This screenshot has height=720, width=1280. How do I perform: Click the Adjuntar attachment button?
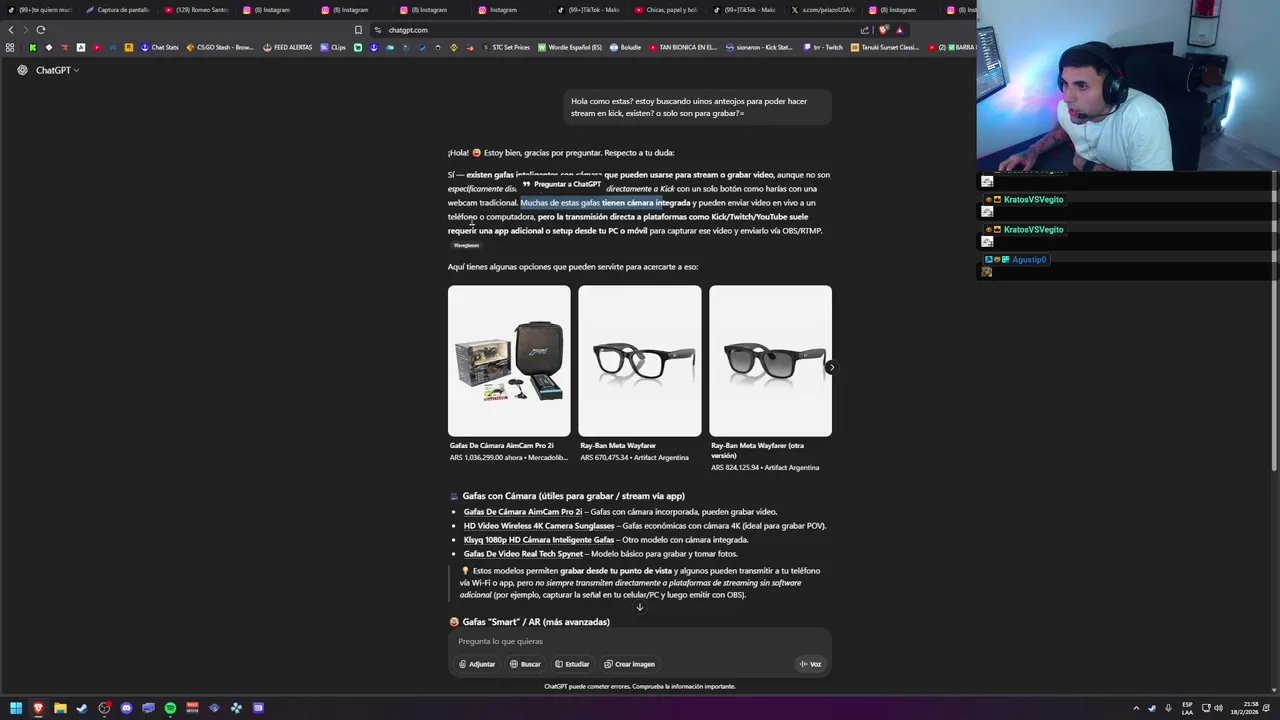[477, 664]
